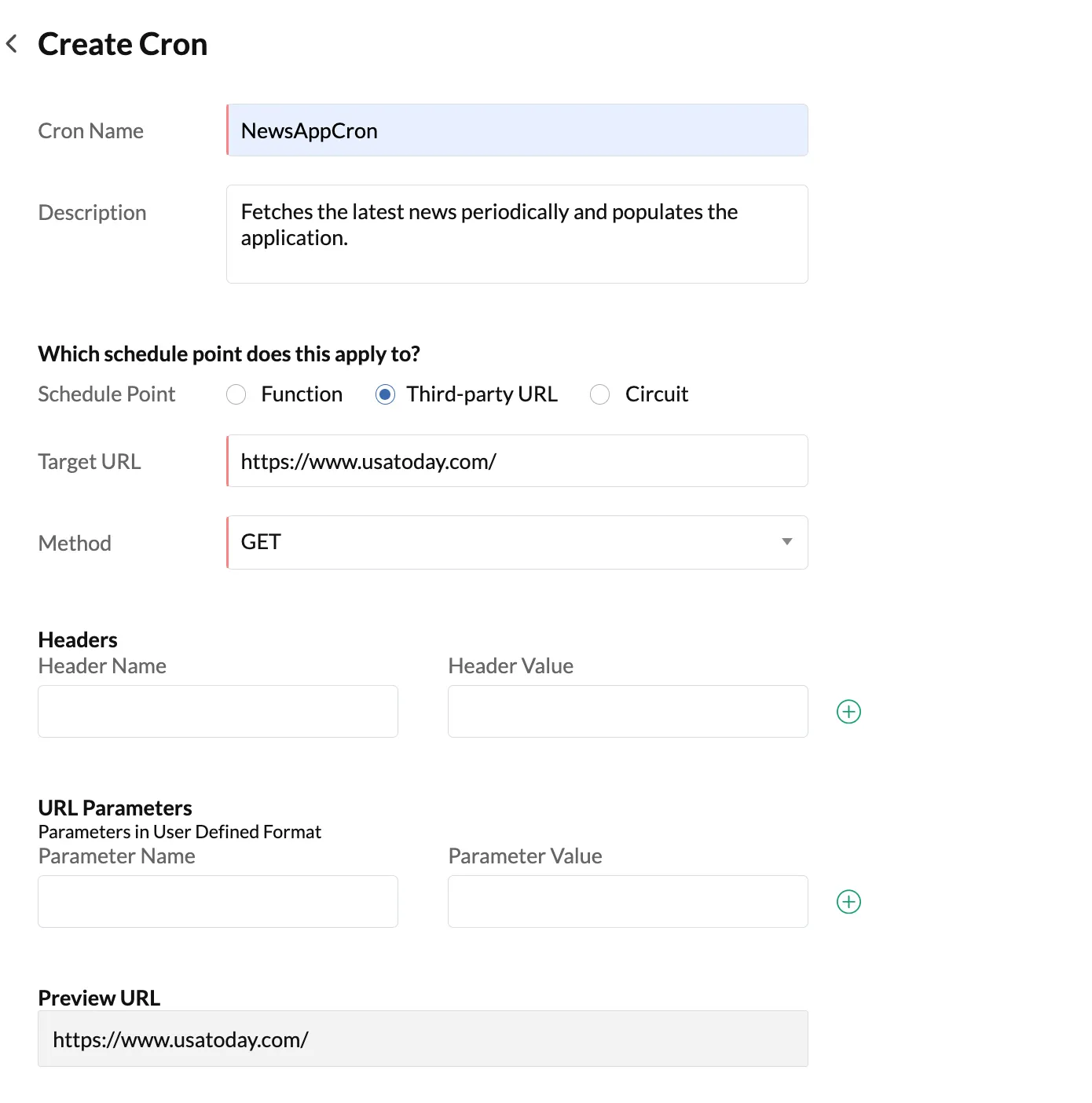Select the Function schedule point radio
The image size is (1092, 1103).
(236, 394)
